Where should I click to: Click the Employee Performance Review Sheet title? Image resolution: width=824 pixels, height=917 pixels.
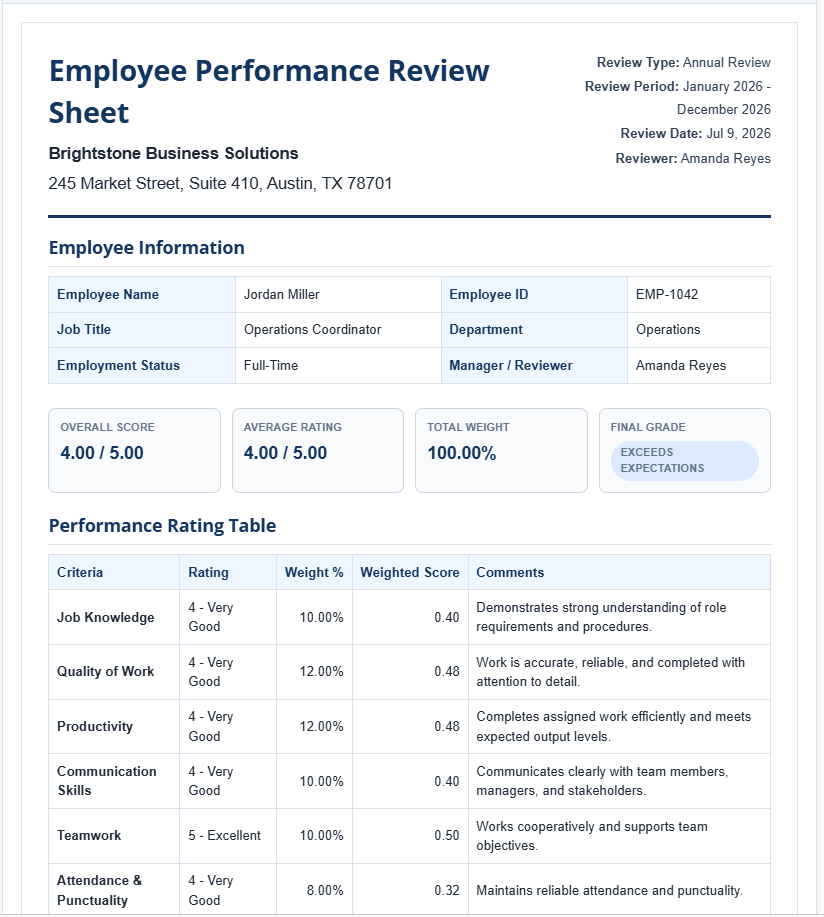(269, 91)
